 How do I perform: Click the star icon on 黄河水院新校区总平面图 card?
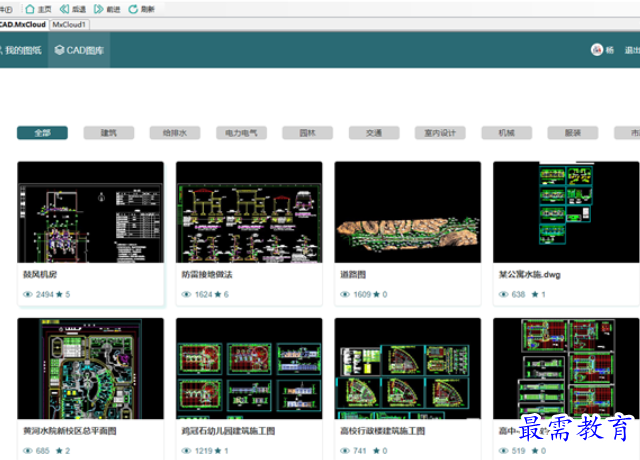coord(59,451)
